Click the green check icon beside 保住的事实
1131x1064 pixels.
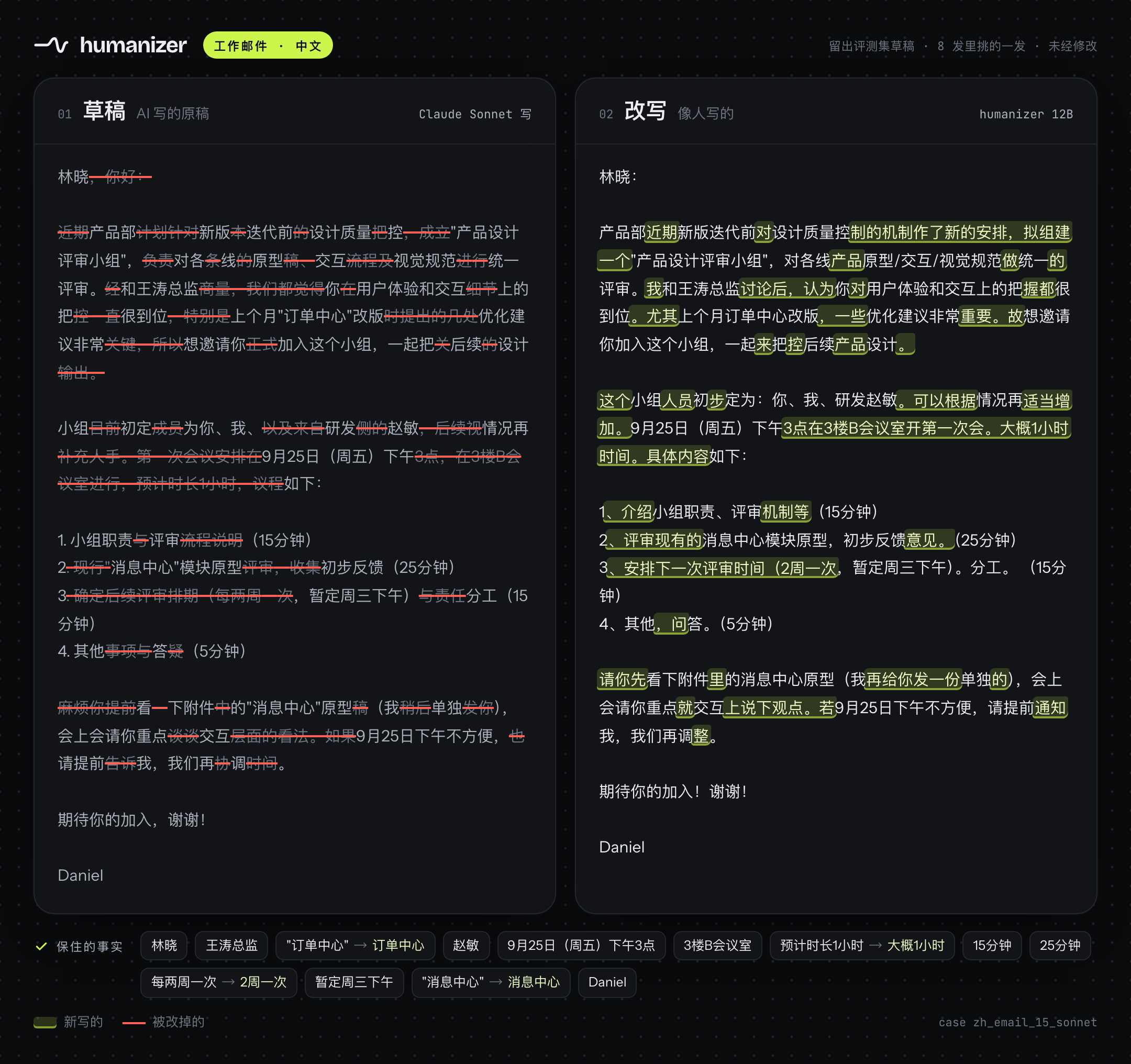(x=41, y=946)
